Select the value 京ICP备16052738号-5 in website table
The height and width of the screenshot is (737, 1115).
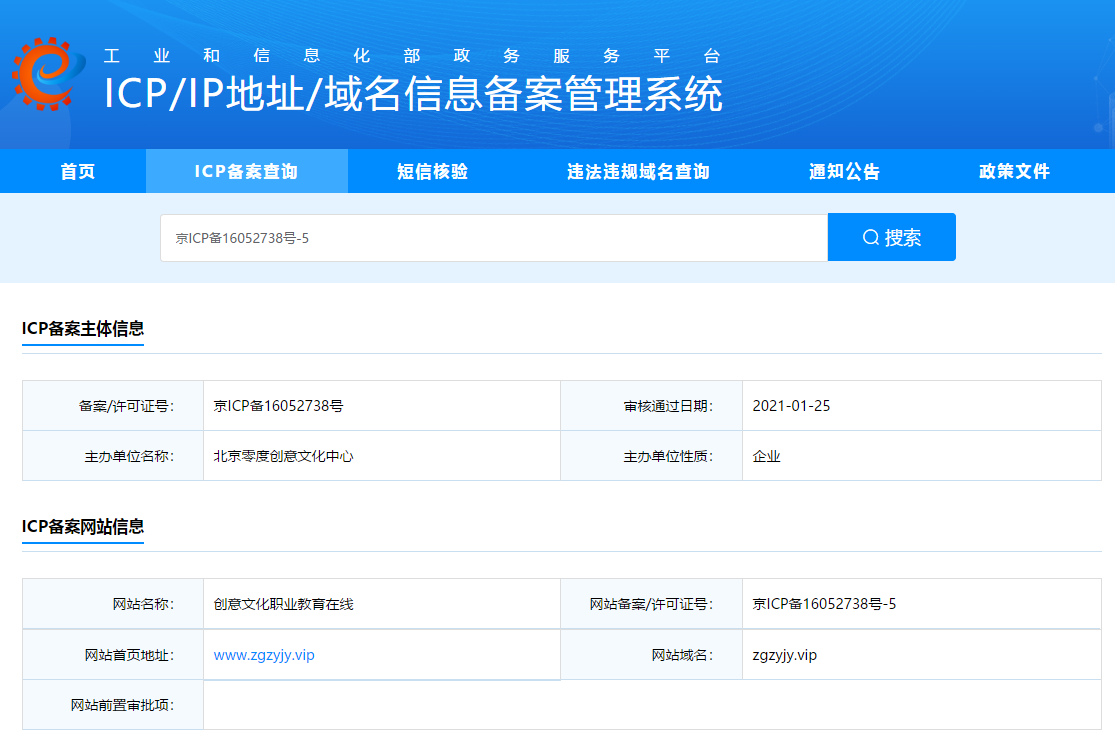(824, 604)
